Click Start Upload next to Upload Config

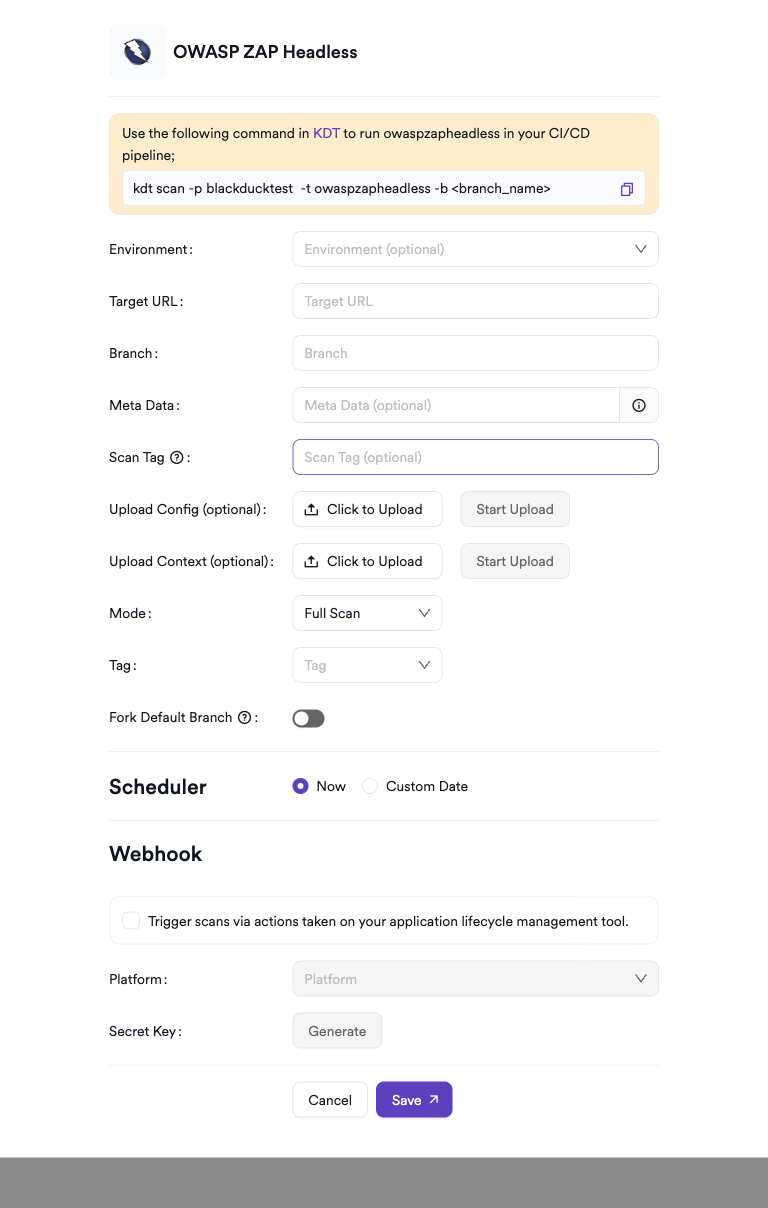pyautogui.click(x=515, y=508)
